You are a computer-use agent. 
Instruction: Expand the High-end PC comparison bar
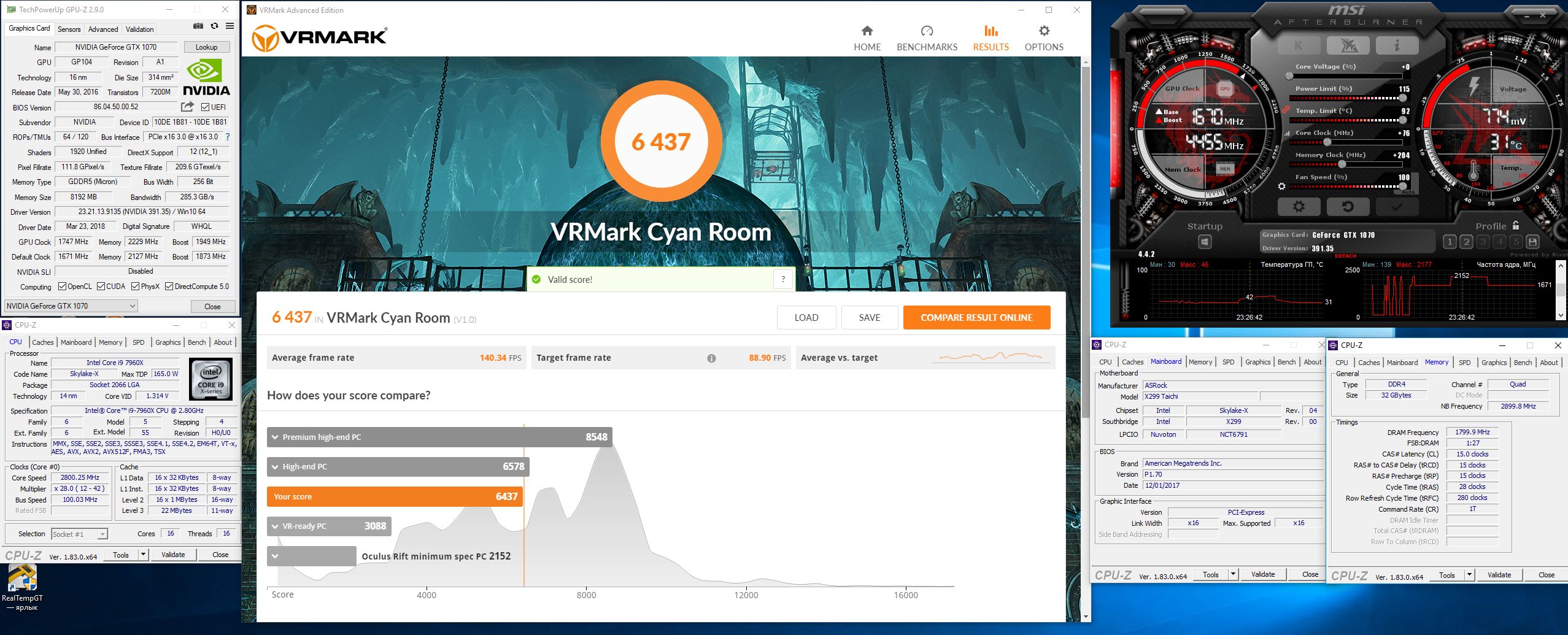pyautogui.click(x=274, y=467)
